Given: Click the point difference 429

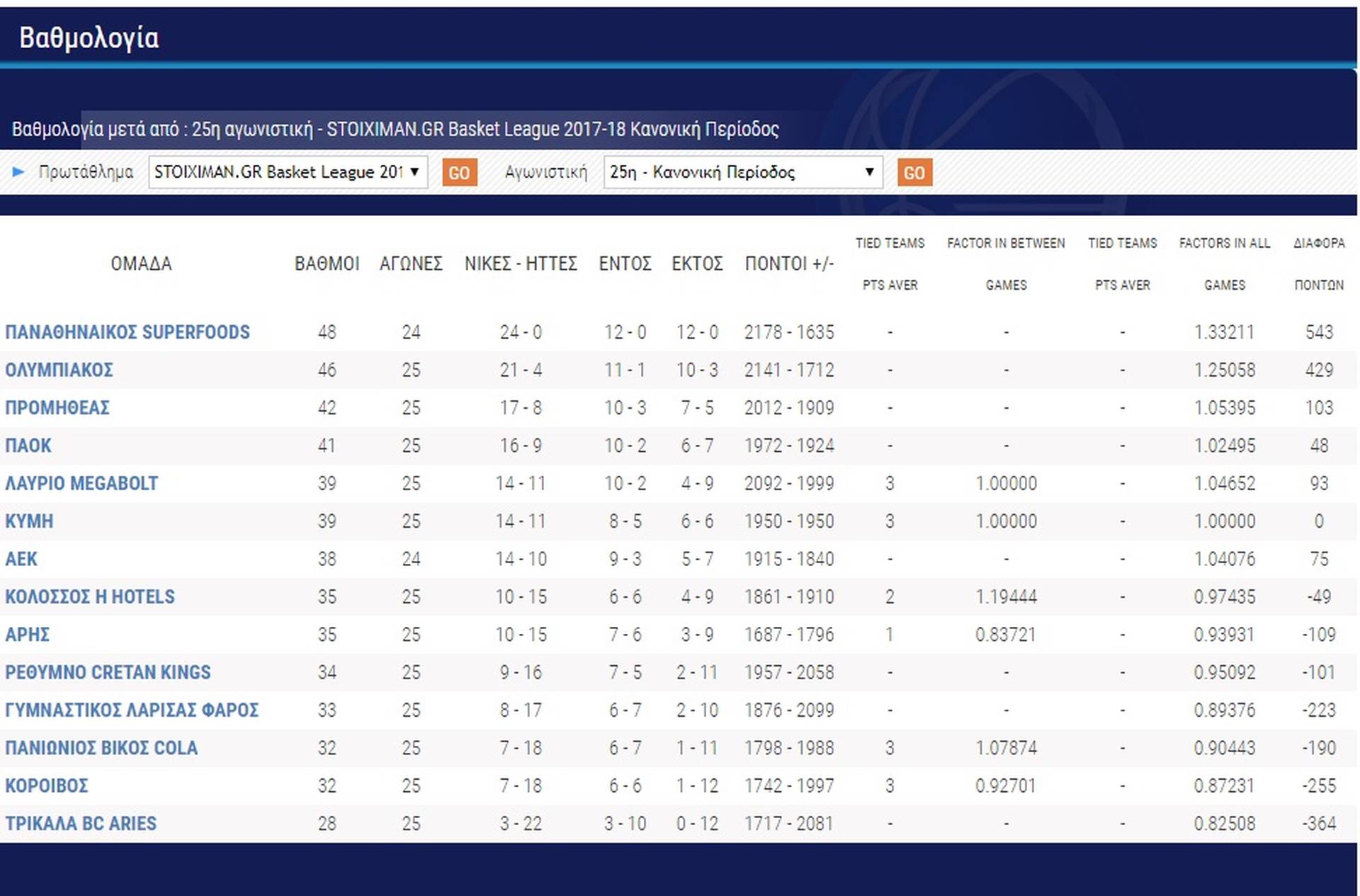Looking at the screenshot, I should pyautogui.click(x=1319, y=370).
